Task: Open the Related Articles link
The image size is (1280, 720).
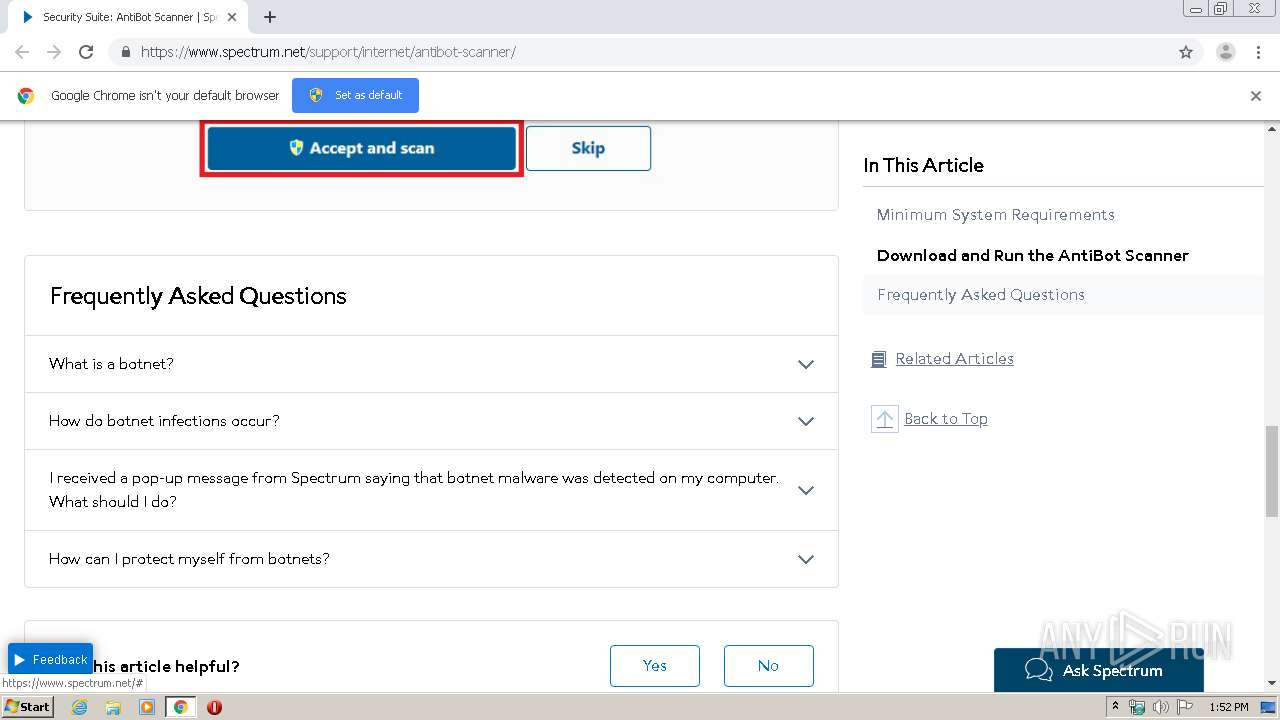Action: (954, 359)
